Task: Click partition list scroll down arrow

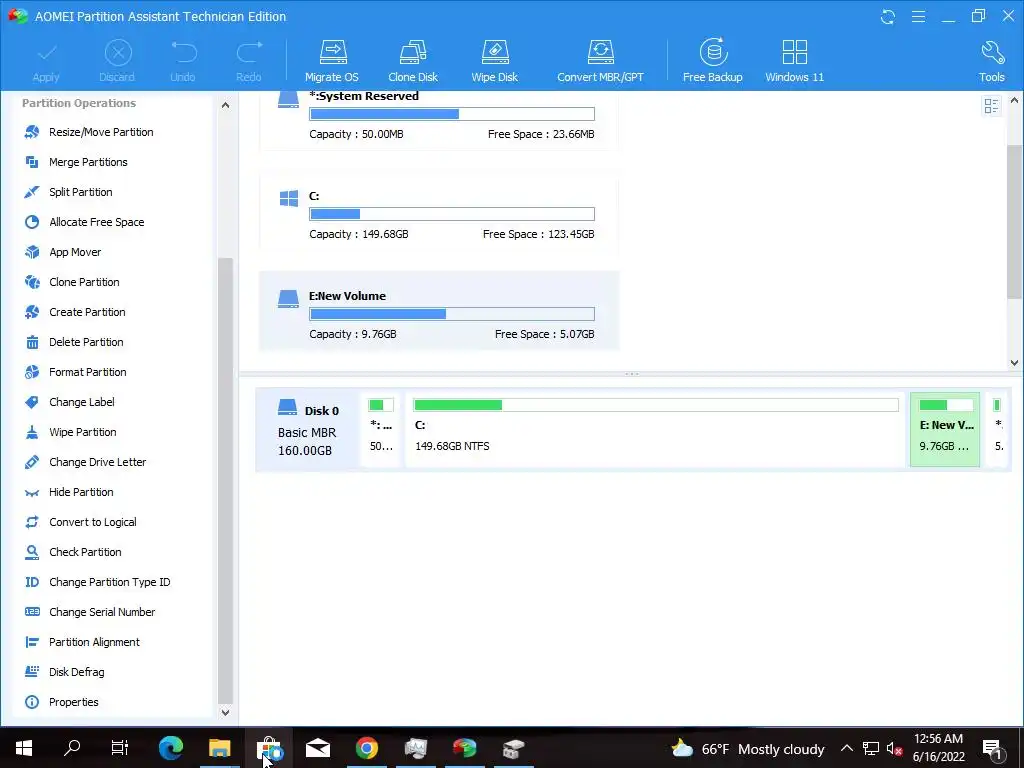Action: pos(1014,363)
